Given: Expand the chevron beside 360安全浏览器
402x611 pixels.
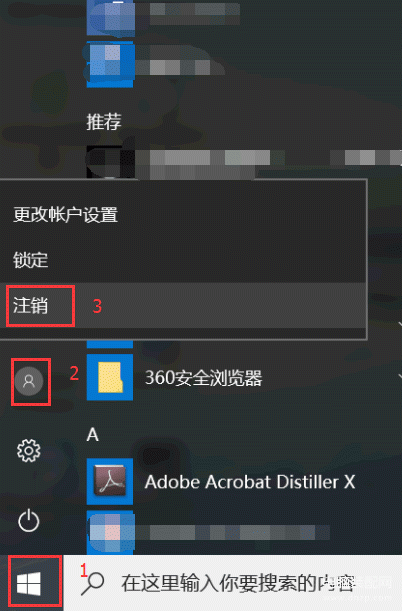Looking at the screenshot, I should click(400, 376).
